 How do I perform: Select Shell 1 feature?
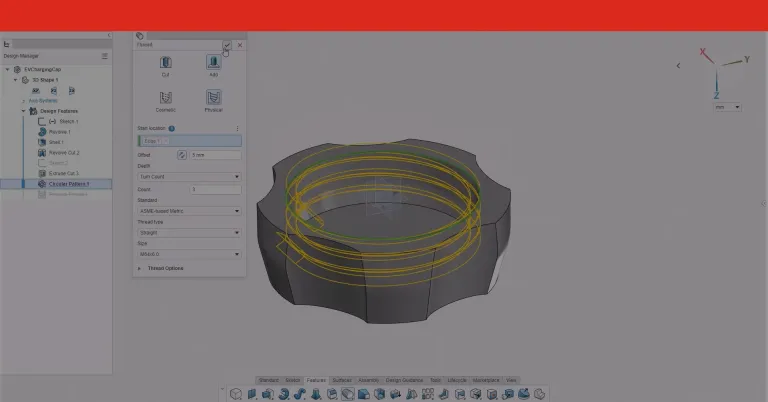tap(56, 142)
